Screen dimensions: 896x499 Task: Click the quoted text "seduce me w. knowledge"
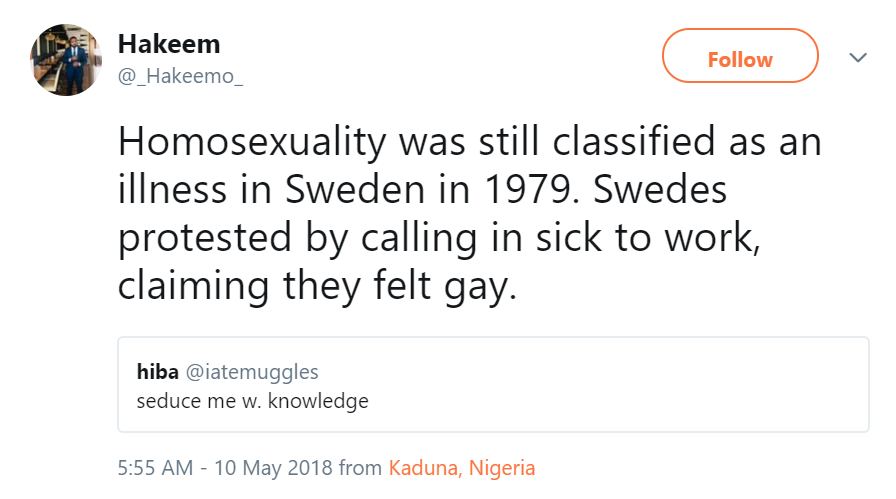click(x=253, y=402)
